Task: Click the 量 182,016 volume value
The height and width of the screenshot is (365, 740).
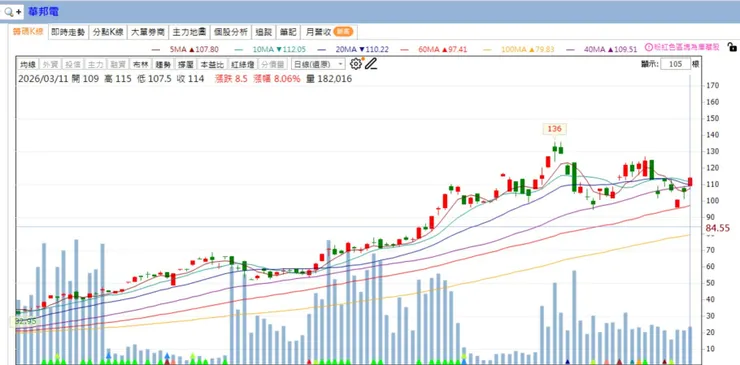Action: click(x=329, y=79)
